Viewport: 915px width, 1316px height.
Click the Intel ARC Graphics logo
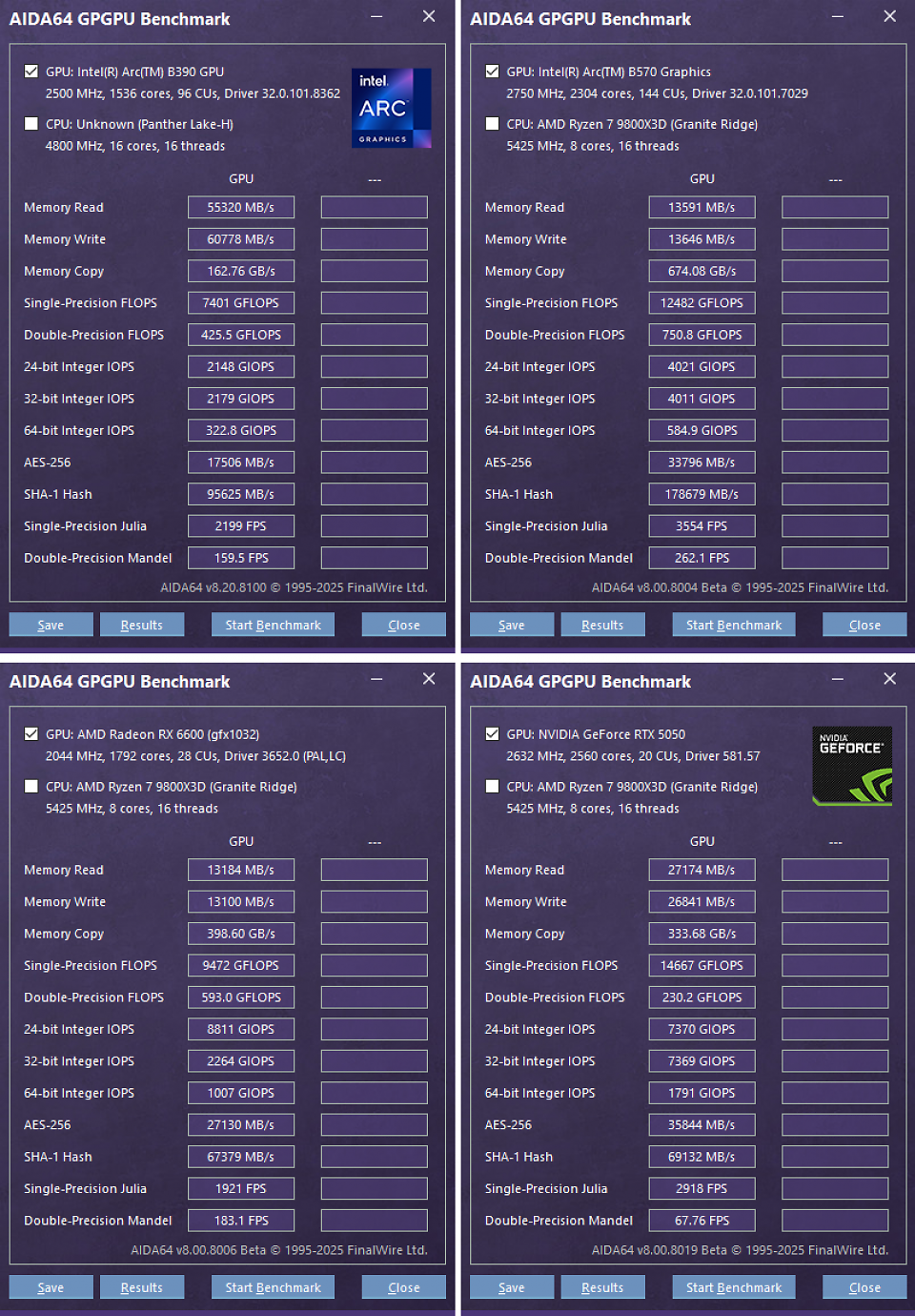click(391, 108)
